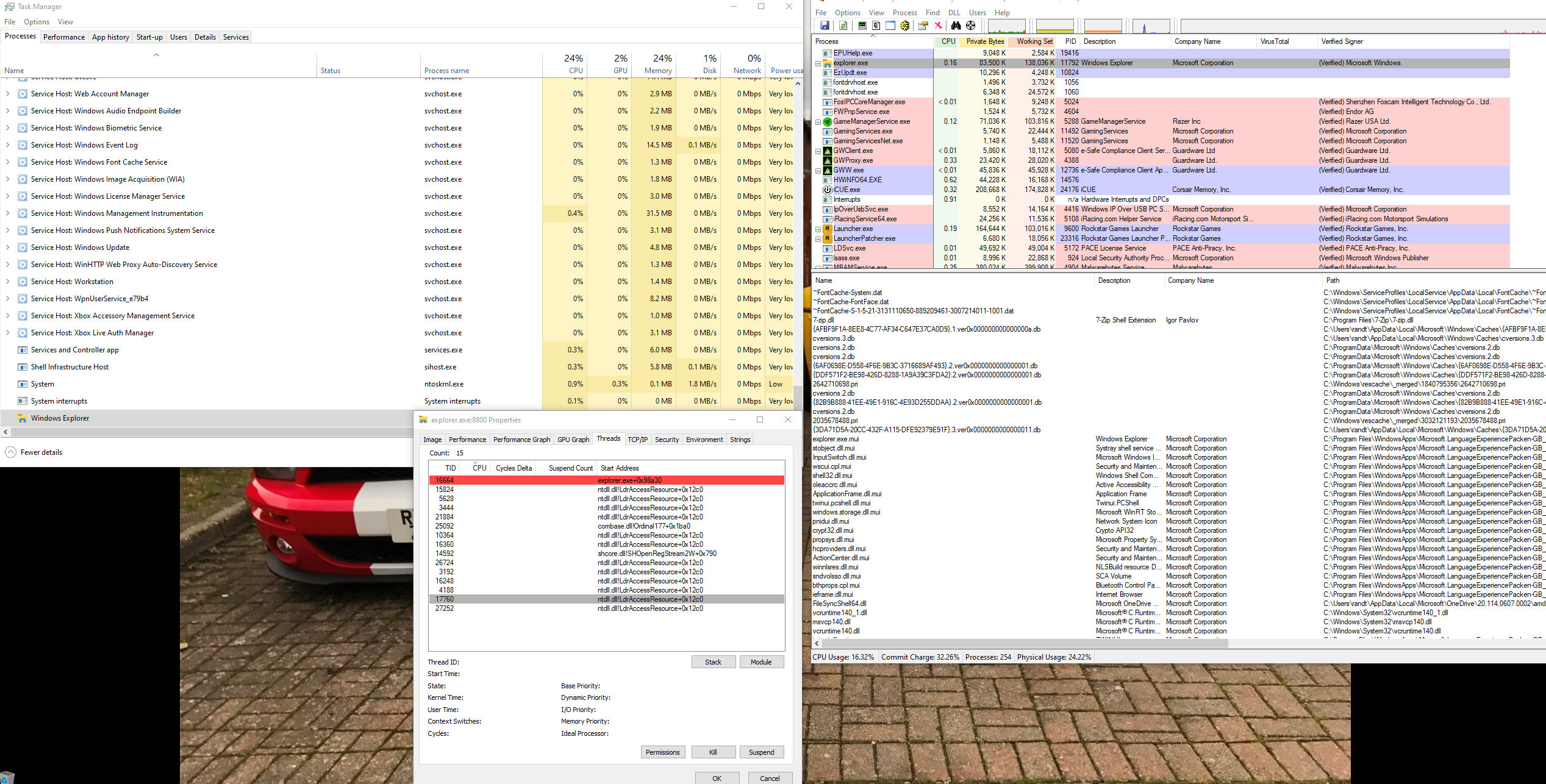This screenshot has height=784, width=1546.
Task: Click the crosshair Find Window's Process icon
Action: pyautogui.click(x=971, y=26)
